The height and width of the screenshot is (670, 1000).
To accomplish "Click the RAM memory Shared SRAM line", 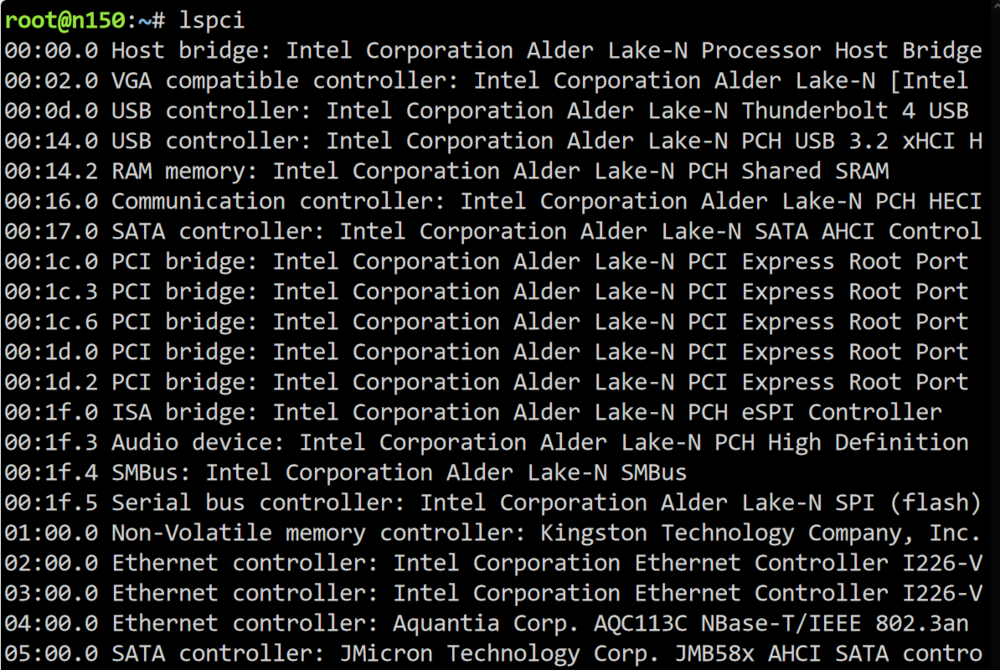I will point(446,171).
